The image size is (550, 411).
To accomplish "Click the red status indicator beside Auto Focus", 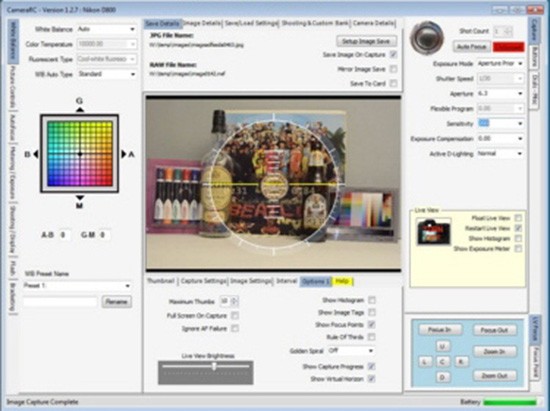I will 509,47.
